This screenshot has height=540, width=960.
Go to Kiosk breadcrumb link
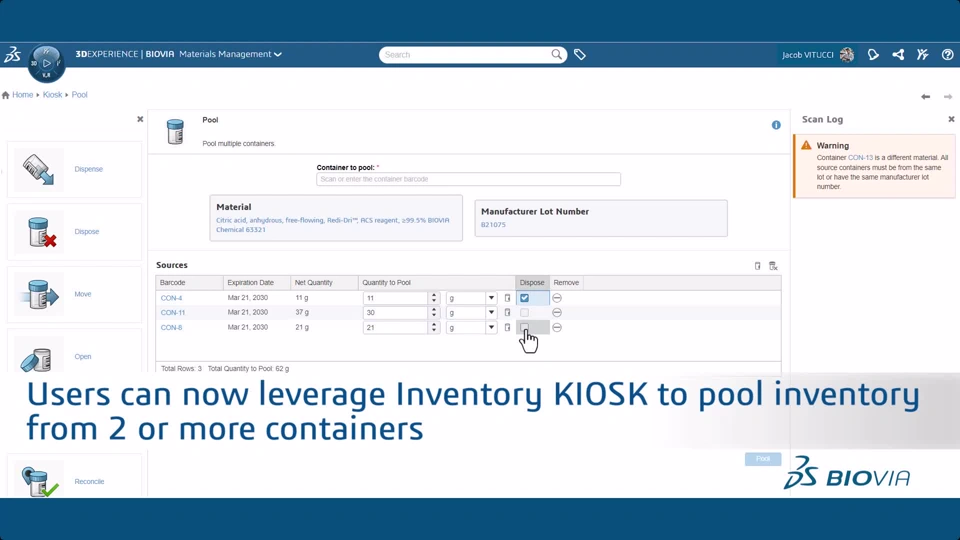(52, 95)
